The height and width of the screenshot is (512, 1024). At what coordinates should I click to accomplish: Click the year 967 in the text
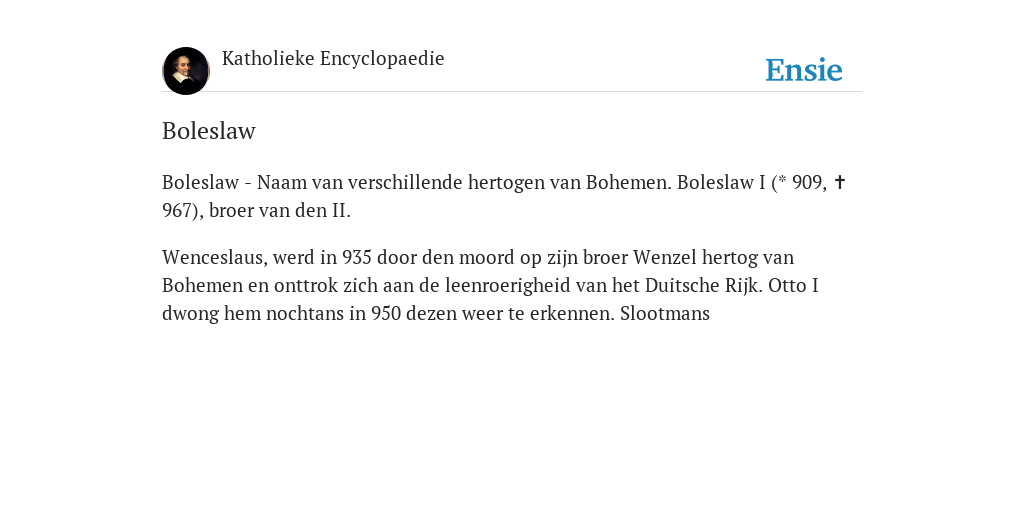[176, 211]
